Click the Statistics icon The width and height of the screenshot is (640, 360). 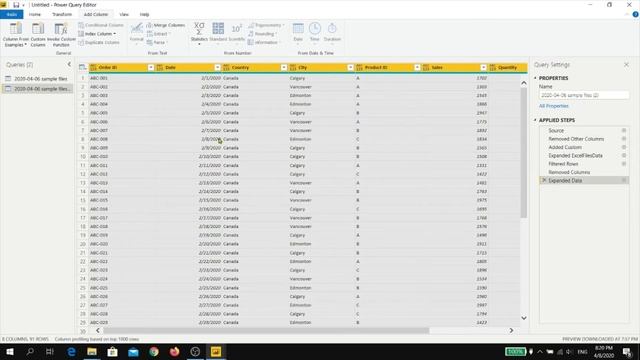click(x=199, y=29)
